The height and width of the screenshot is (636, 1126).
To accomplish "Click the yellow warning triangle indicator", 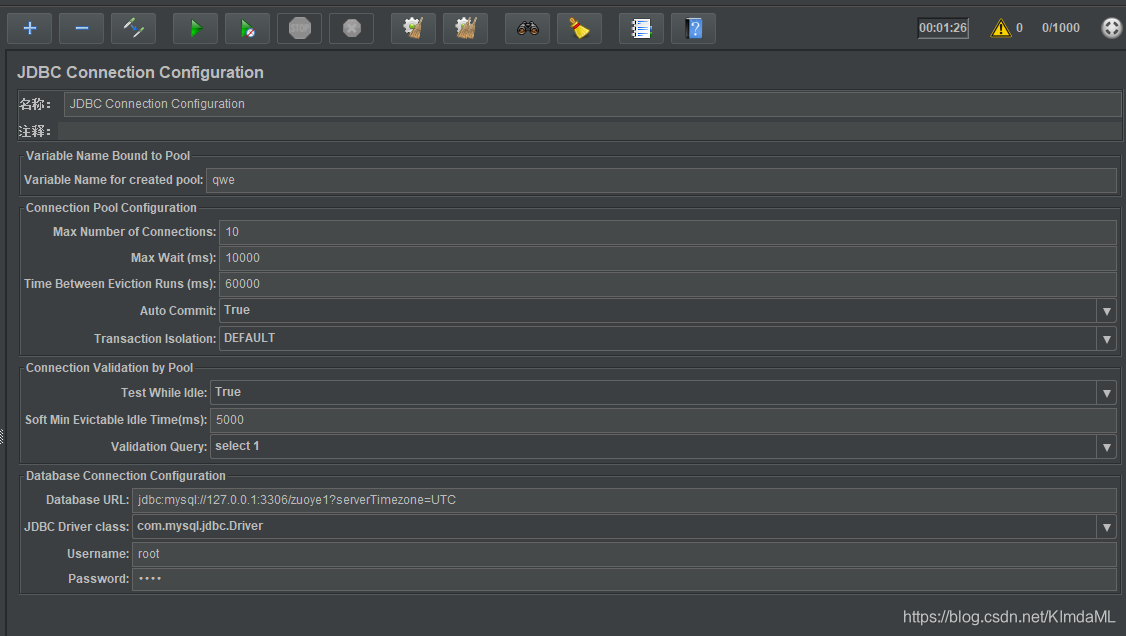I will pos(1000,28).
